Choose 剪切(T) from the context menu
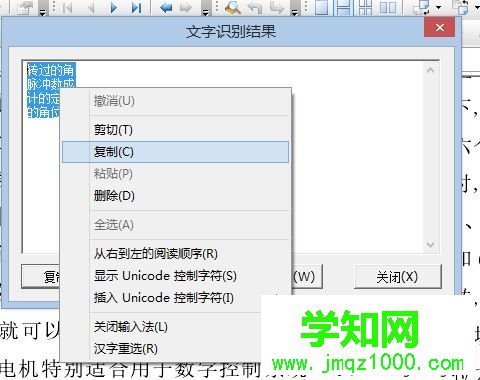 [175, 130]
